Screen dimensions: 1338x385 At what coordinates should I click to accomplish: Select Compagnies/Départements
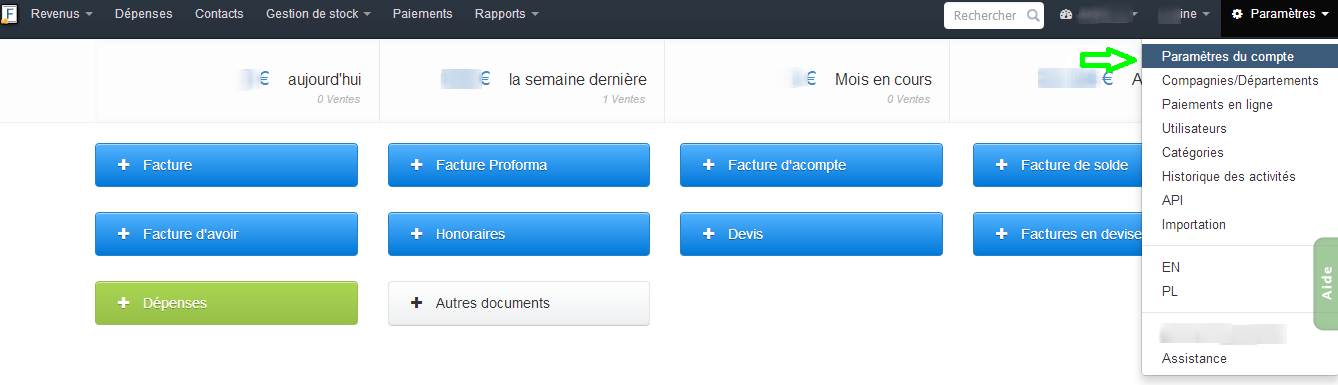pyautogui.click(x=1239, y=81)
